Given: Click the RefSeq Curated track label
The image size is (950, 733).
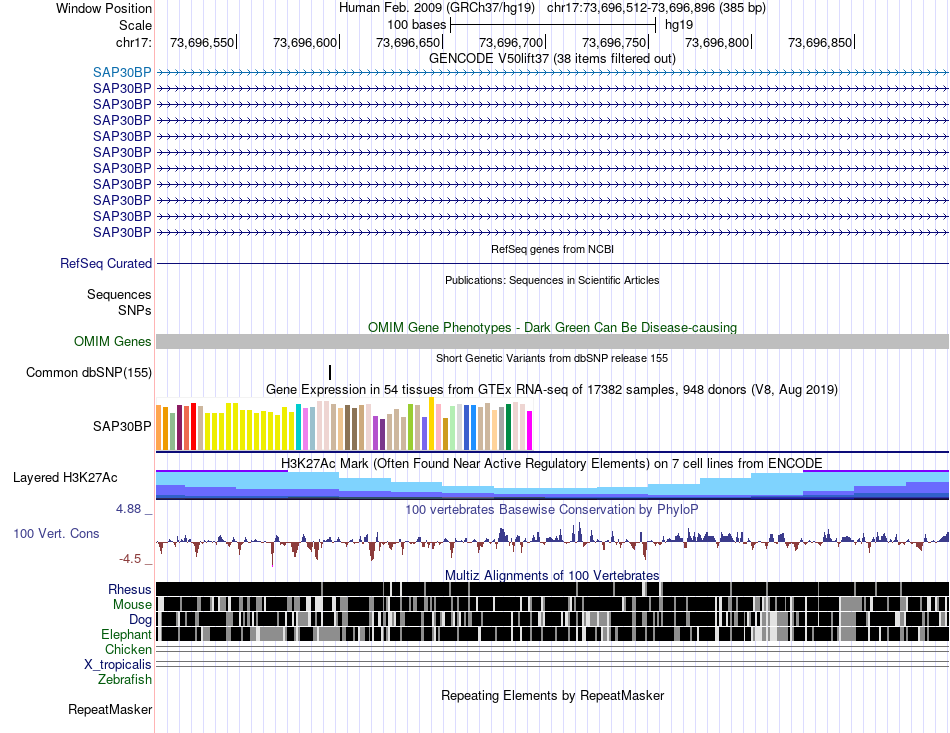Looking at the screenshot, I should (106, 264).
